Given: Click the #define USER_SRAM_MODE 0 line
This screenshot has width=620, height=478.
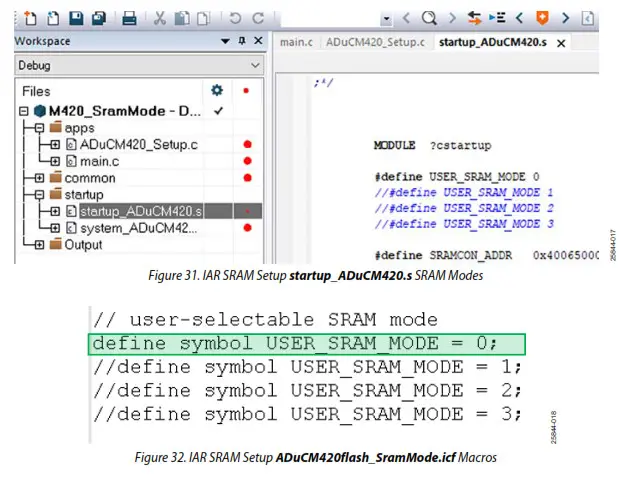Looking at the screenshot, I should (457, 176).
